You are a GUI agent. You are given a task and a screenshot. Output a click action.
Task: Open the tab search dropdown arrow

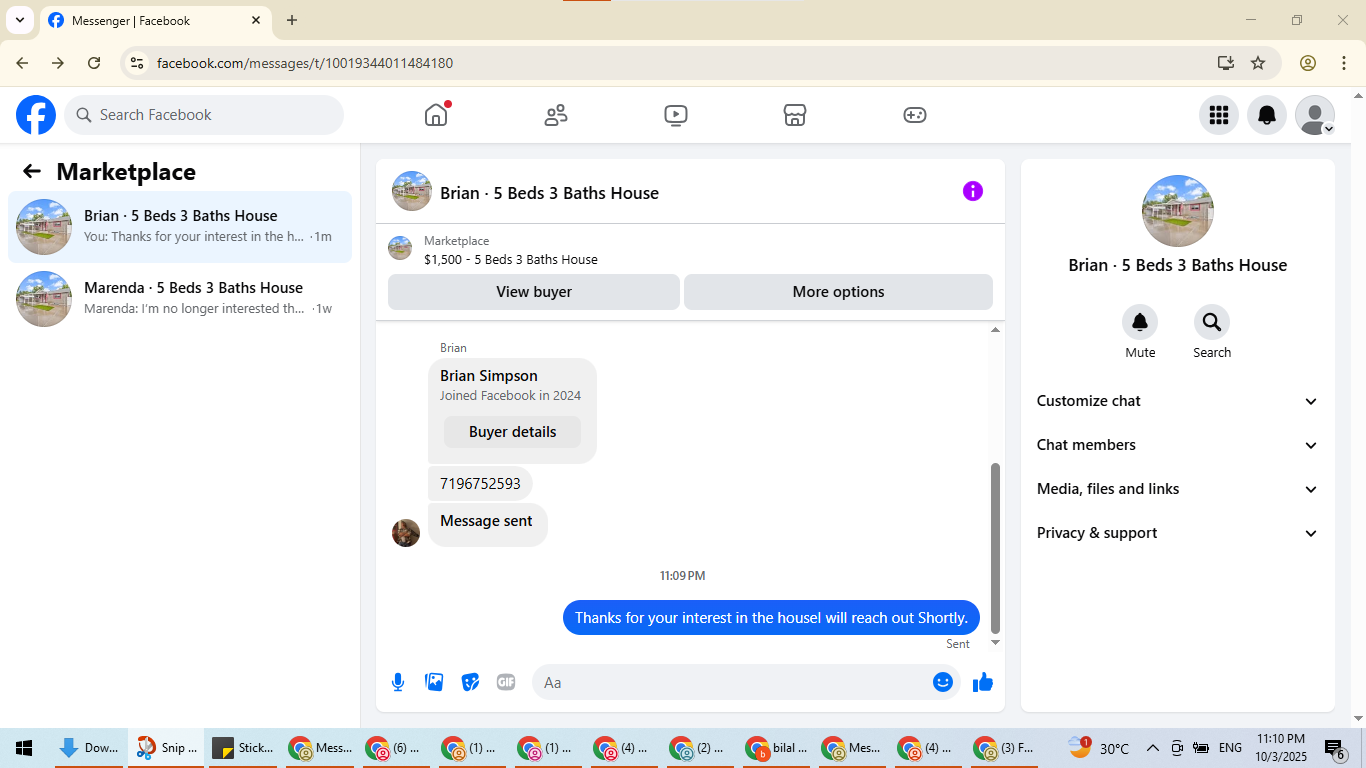coord(19,20)
